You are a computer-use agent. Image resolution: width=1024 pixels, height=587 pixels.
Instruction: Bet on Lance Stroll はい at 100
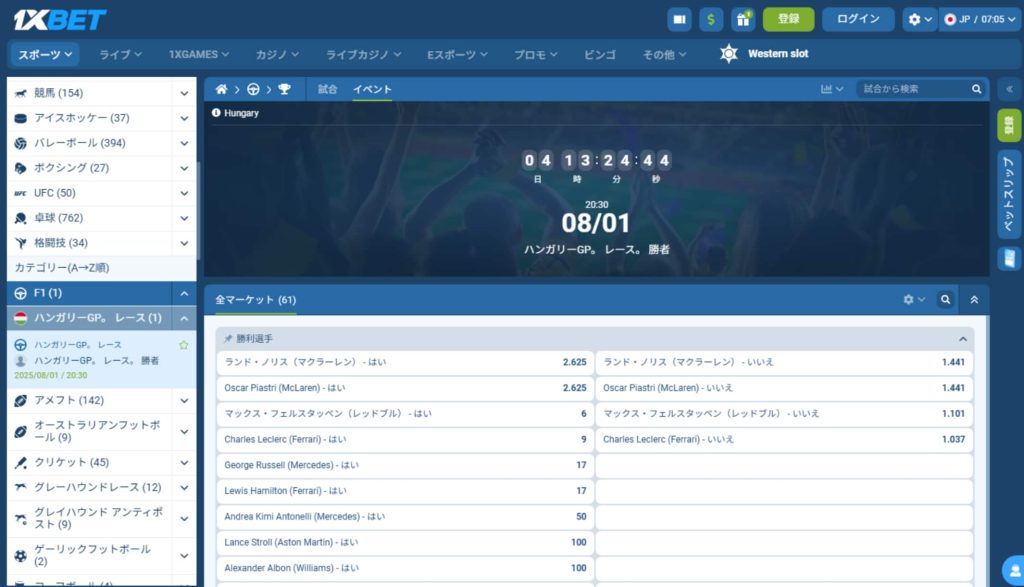click(x=405, y=543)
